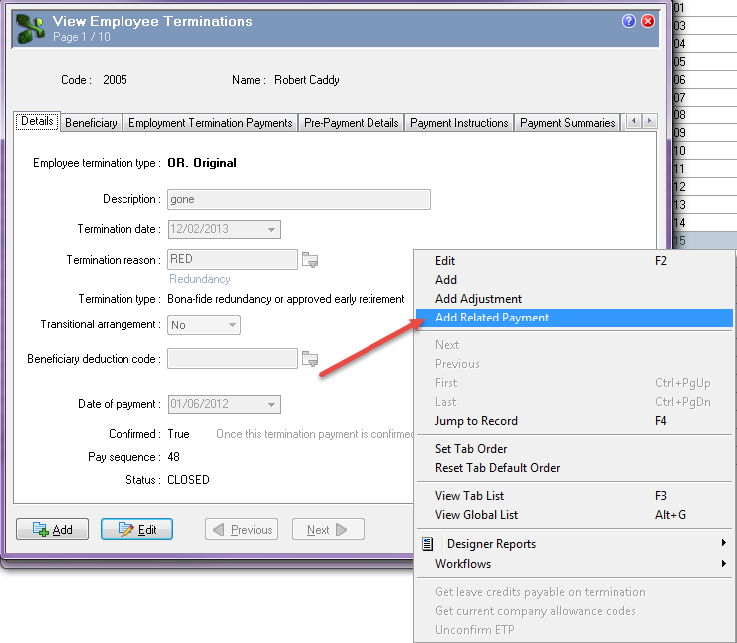Select View Global List menu item
The image size is (737, 643).
point(476,515)
